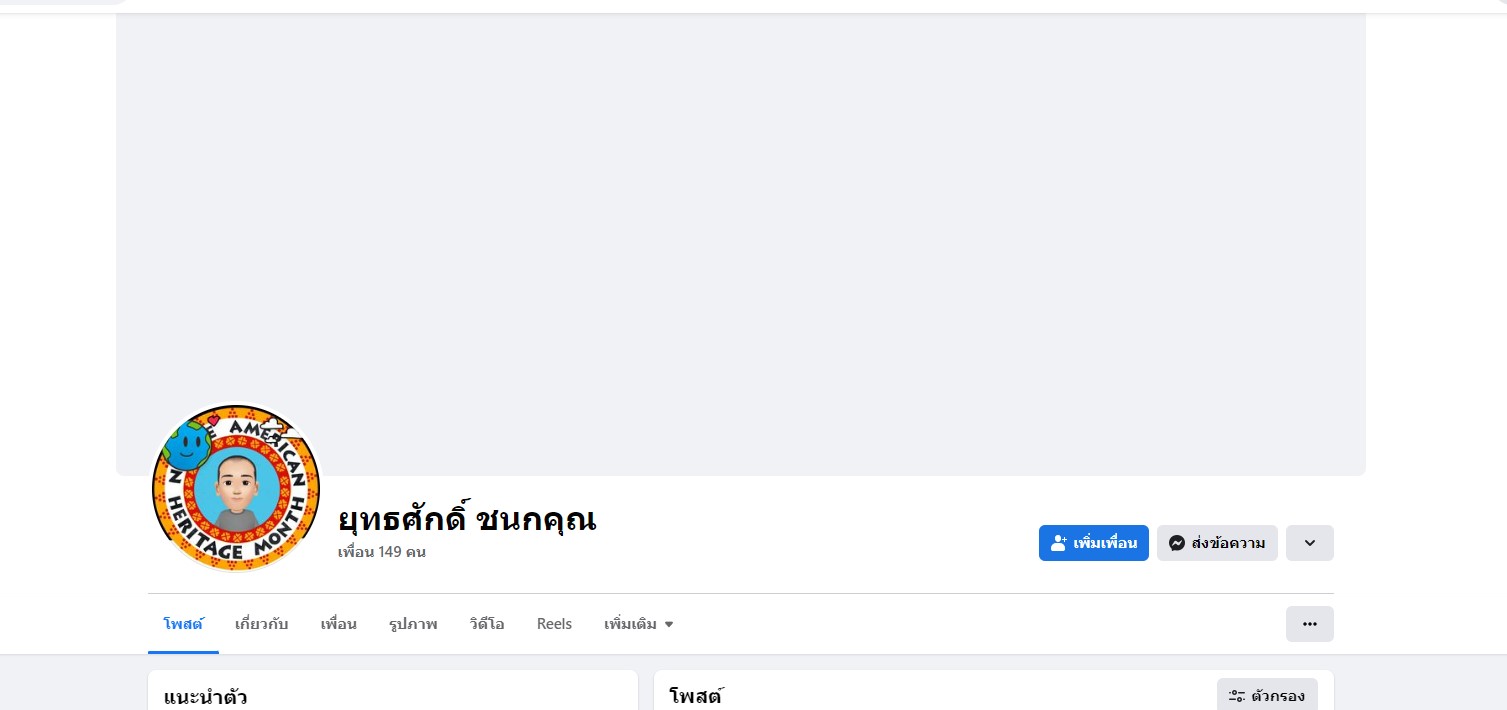Click the แนะนำตัว section heading
This screenshot has width=1507, height=710.
(x=205, y=696)
